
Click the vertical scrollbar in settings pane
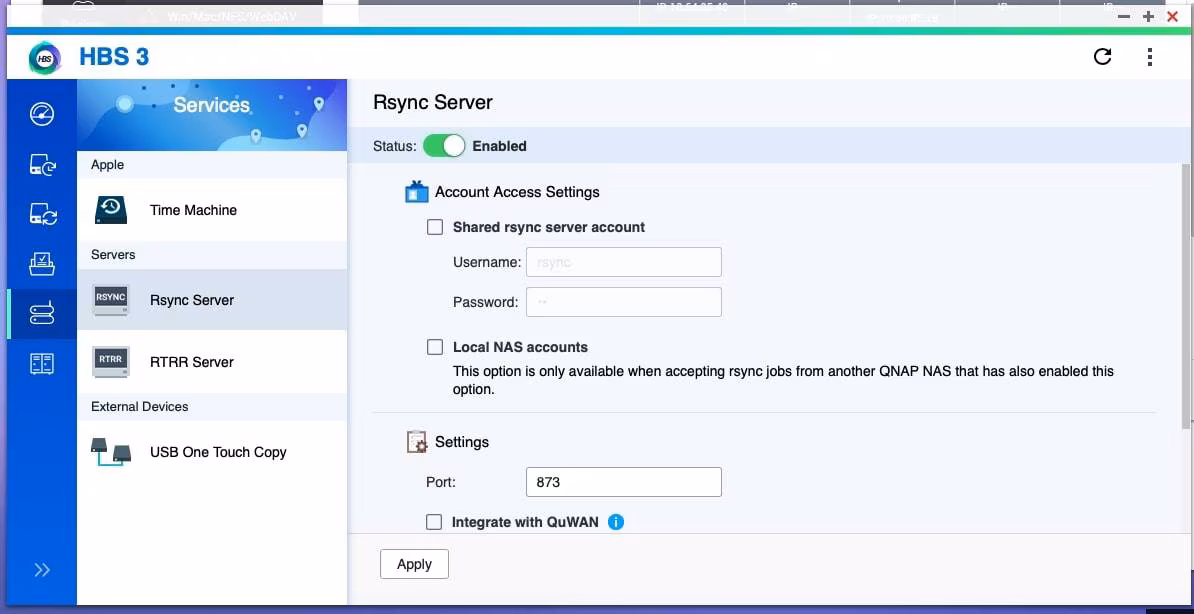pos(1186,297)
